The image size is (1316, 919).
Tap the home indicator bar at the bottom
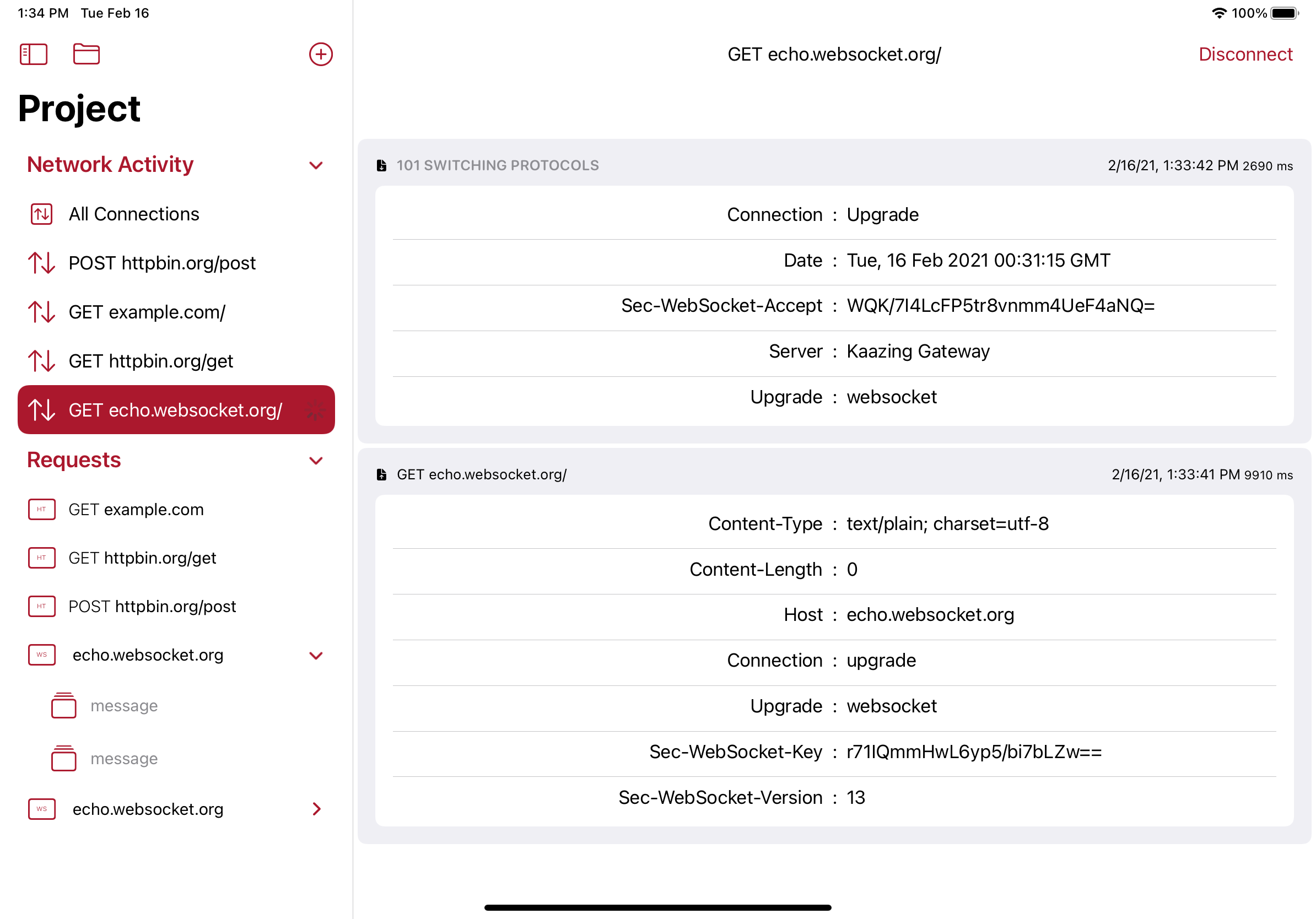click(658, 907)
